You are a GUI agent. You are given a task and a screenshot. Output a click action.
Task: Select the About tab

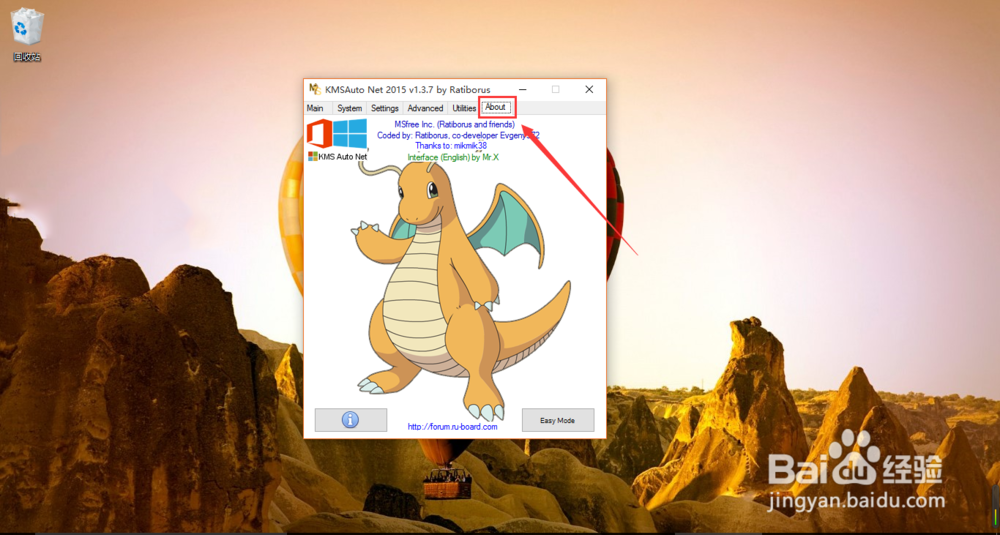click(496, 107)
